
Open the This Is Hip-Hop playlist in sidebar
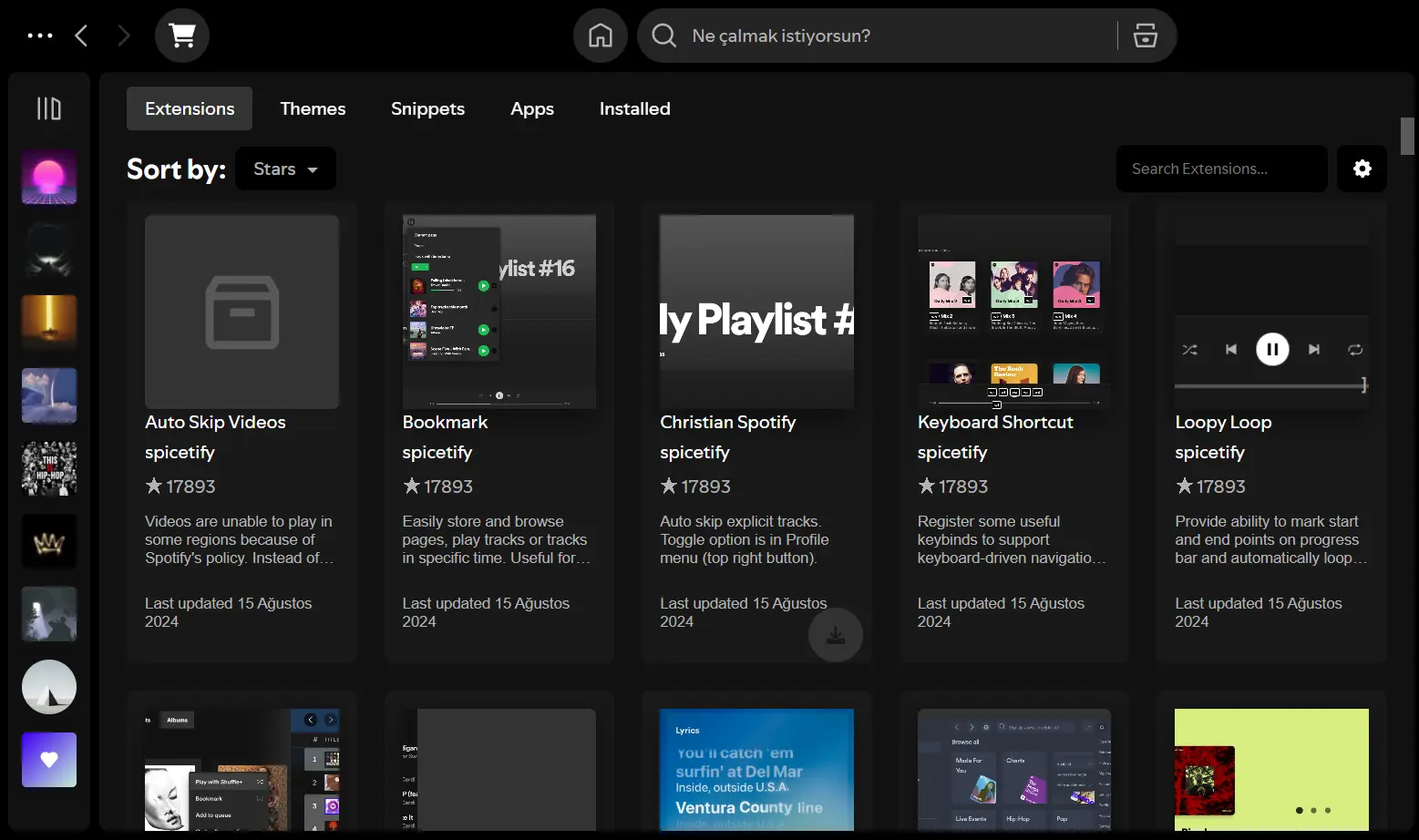[49, 468]
